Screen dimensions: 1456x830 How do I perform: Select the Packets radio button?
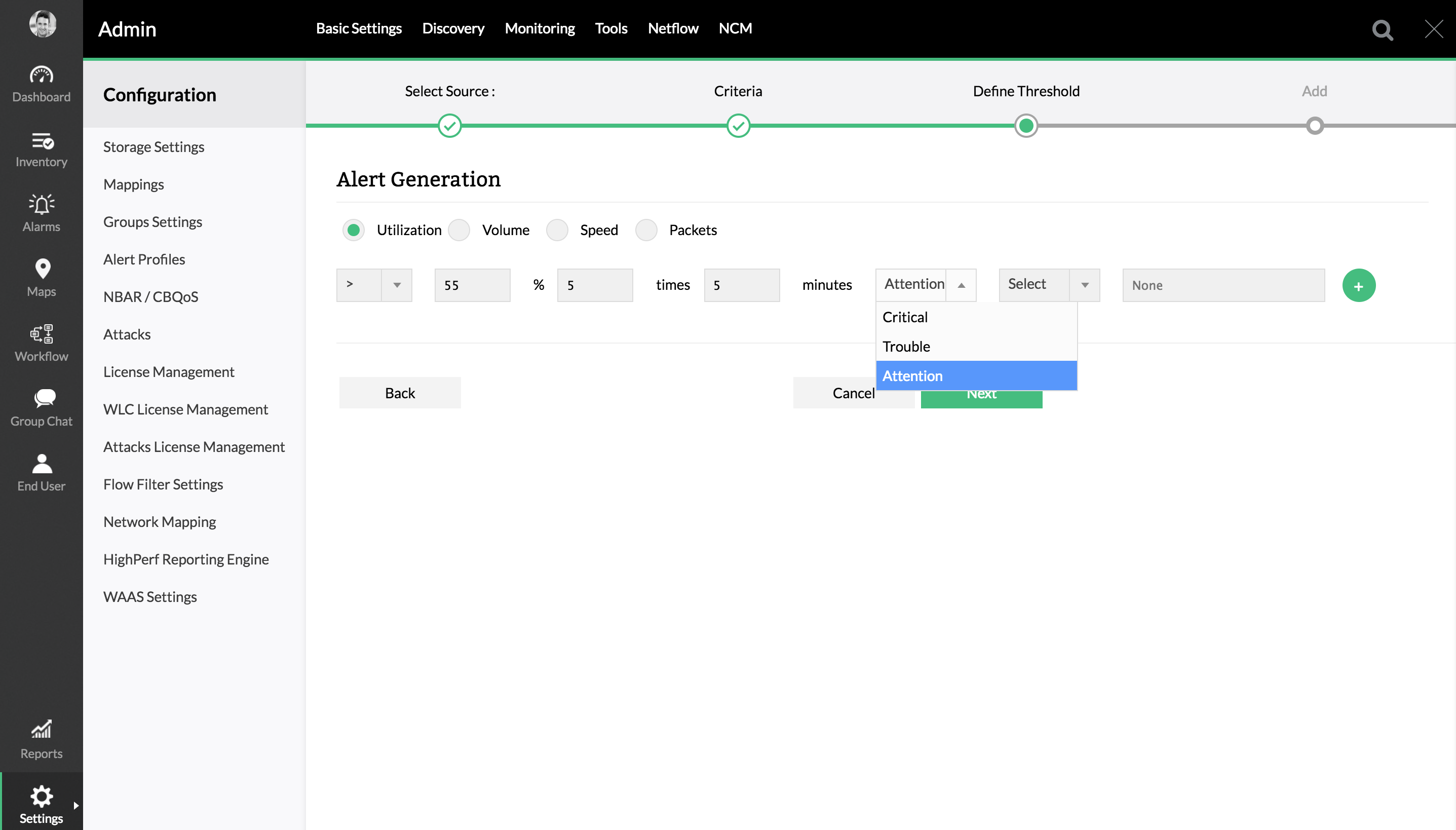[x=645, y=230]
